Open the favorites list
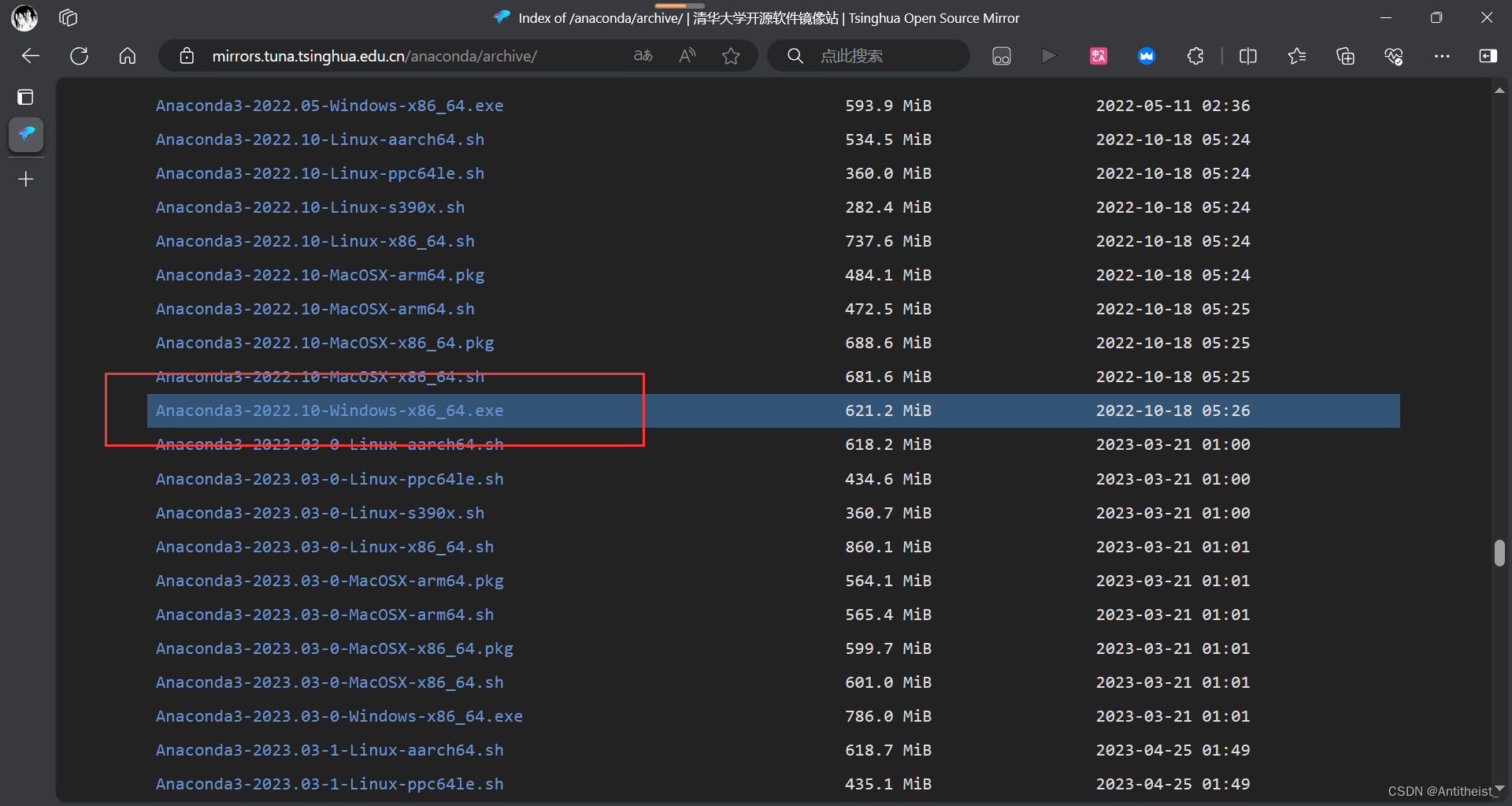Image resolution: width=1512 pixels, height=806 pixels. coord(1297,56)
